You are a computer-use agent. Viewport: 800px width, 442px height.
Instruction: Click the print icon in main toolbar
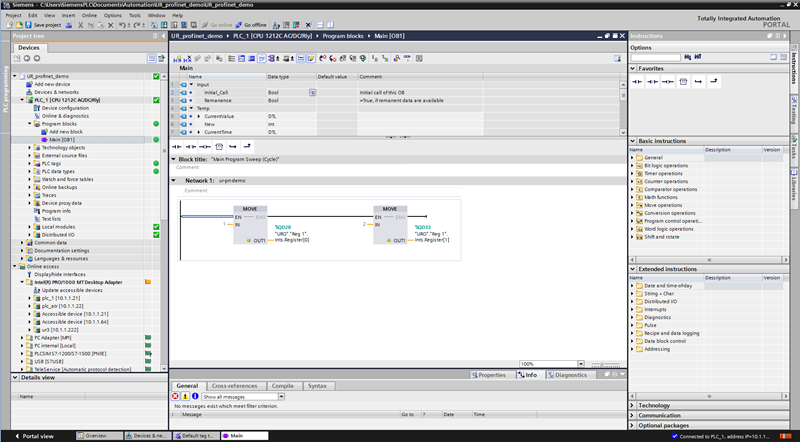(69, 24)
